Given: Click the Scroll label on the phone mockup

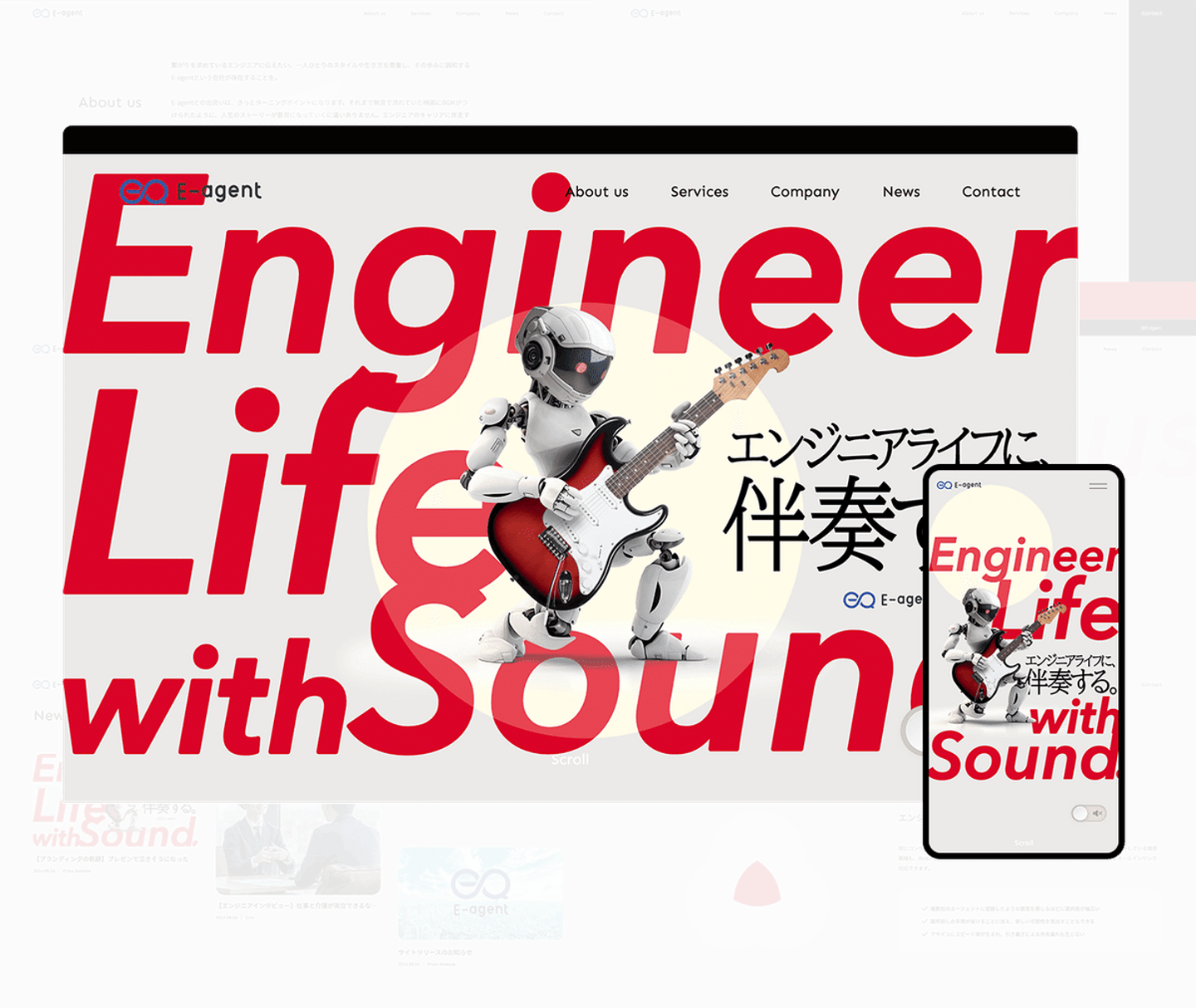Looking at the screenshot, I should click(x=1024, y=843).
